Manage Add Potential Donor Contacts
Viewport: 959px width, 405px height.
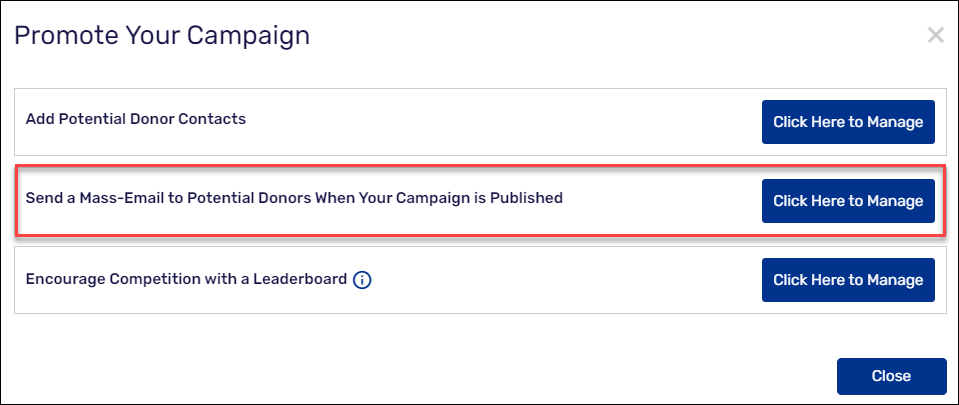pos(848,122)
